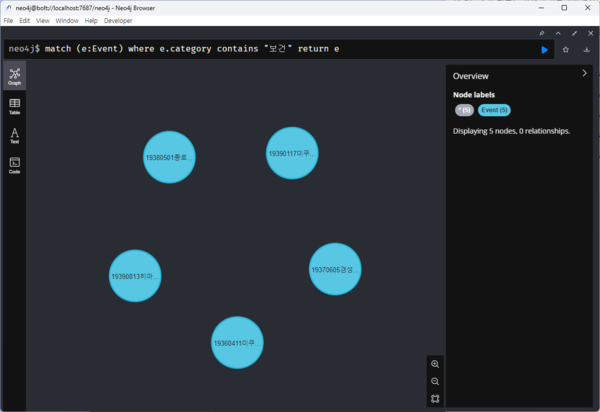Select the Graph view tab
600x412 pixels.
tap(15, 76)
